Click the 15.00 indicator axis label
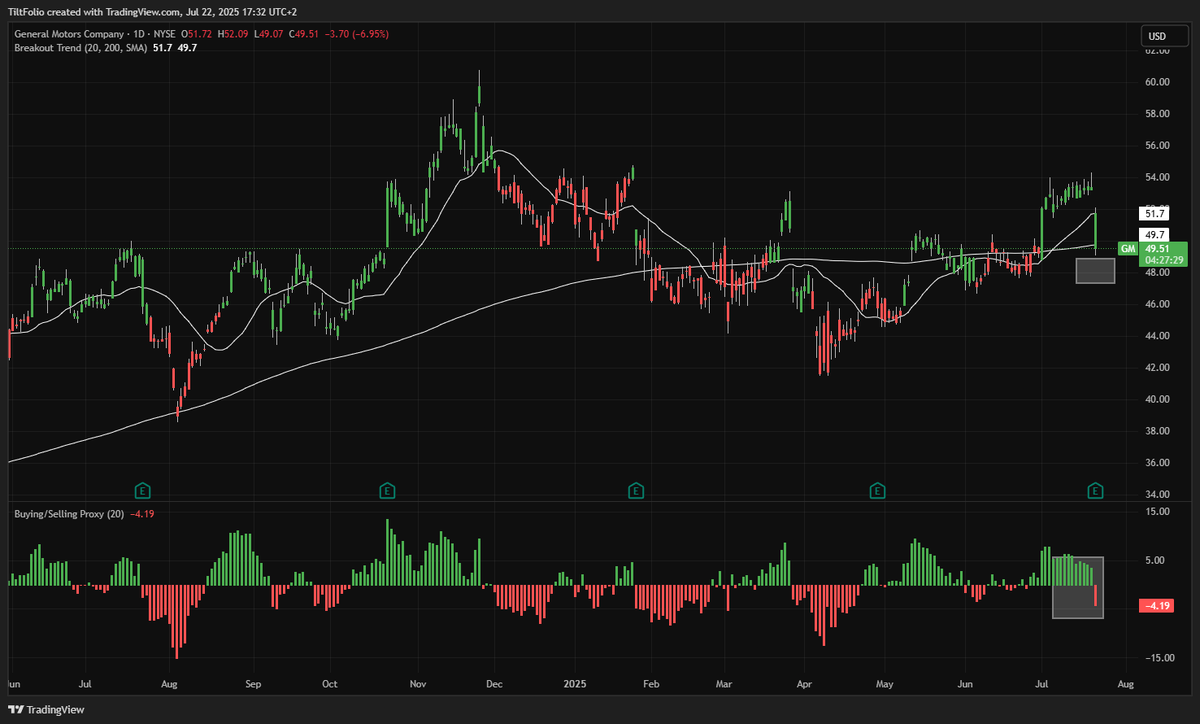 1157,512
